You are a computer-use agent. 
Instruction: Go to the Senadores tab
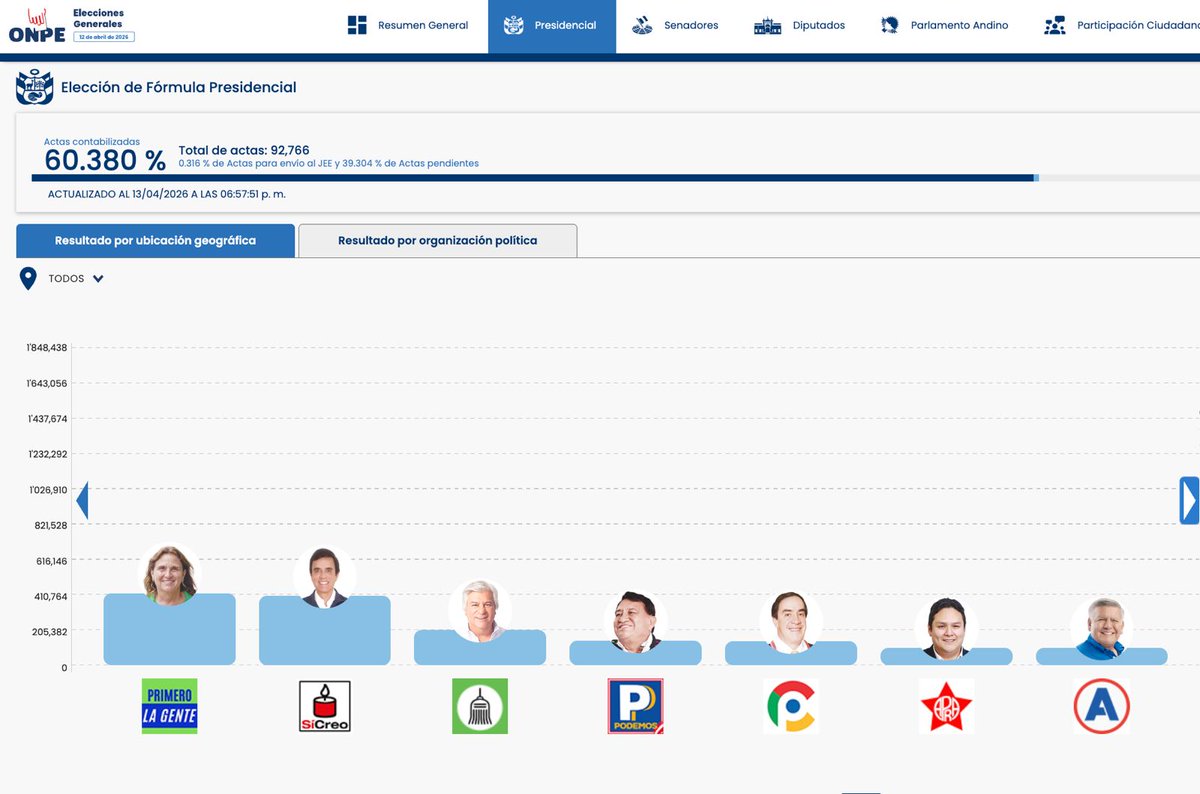[676, 26]
